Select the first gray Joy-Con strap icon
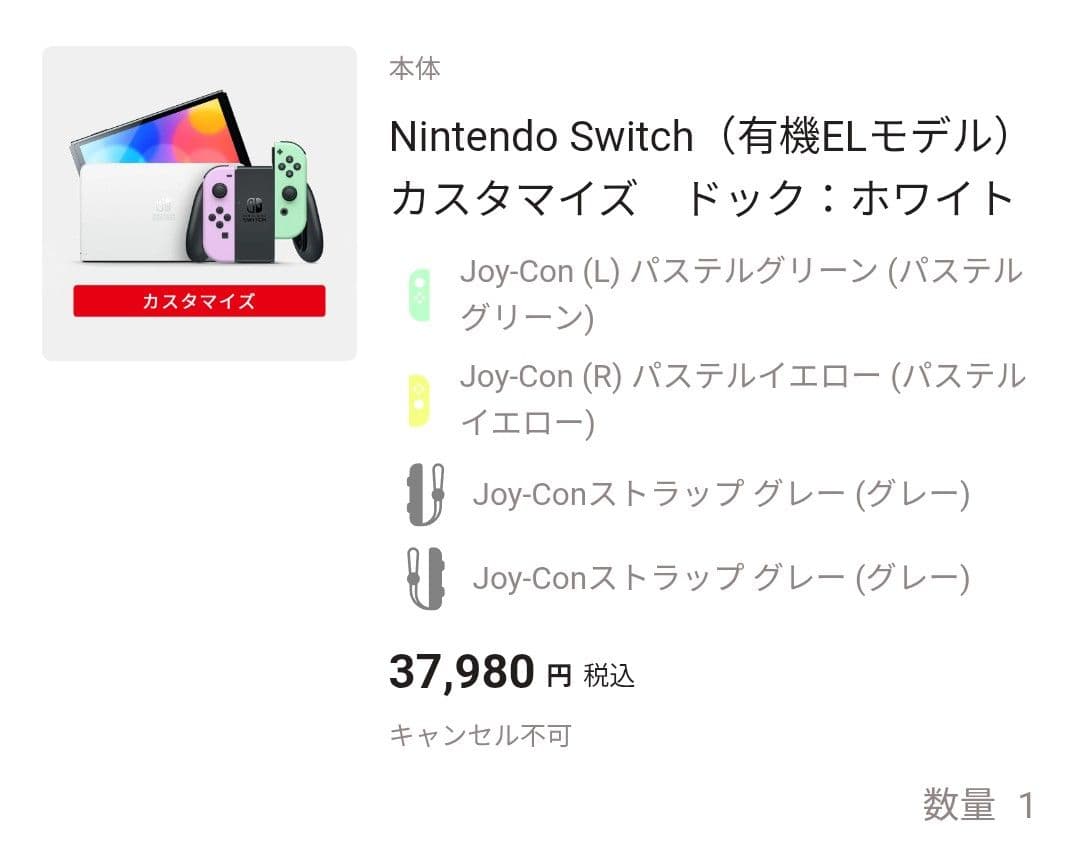This screenshot has width=1080, height=845. pyautogui.click(x=425, y=494)
